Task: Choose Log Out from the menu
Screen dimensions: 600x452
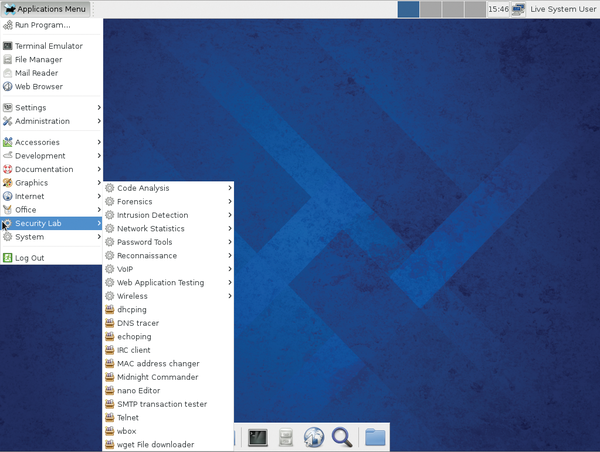Action: tap(29, 258)
